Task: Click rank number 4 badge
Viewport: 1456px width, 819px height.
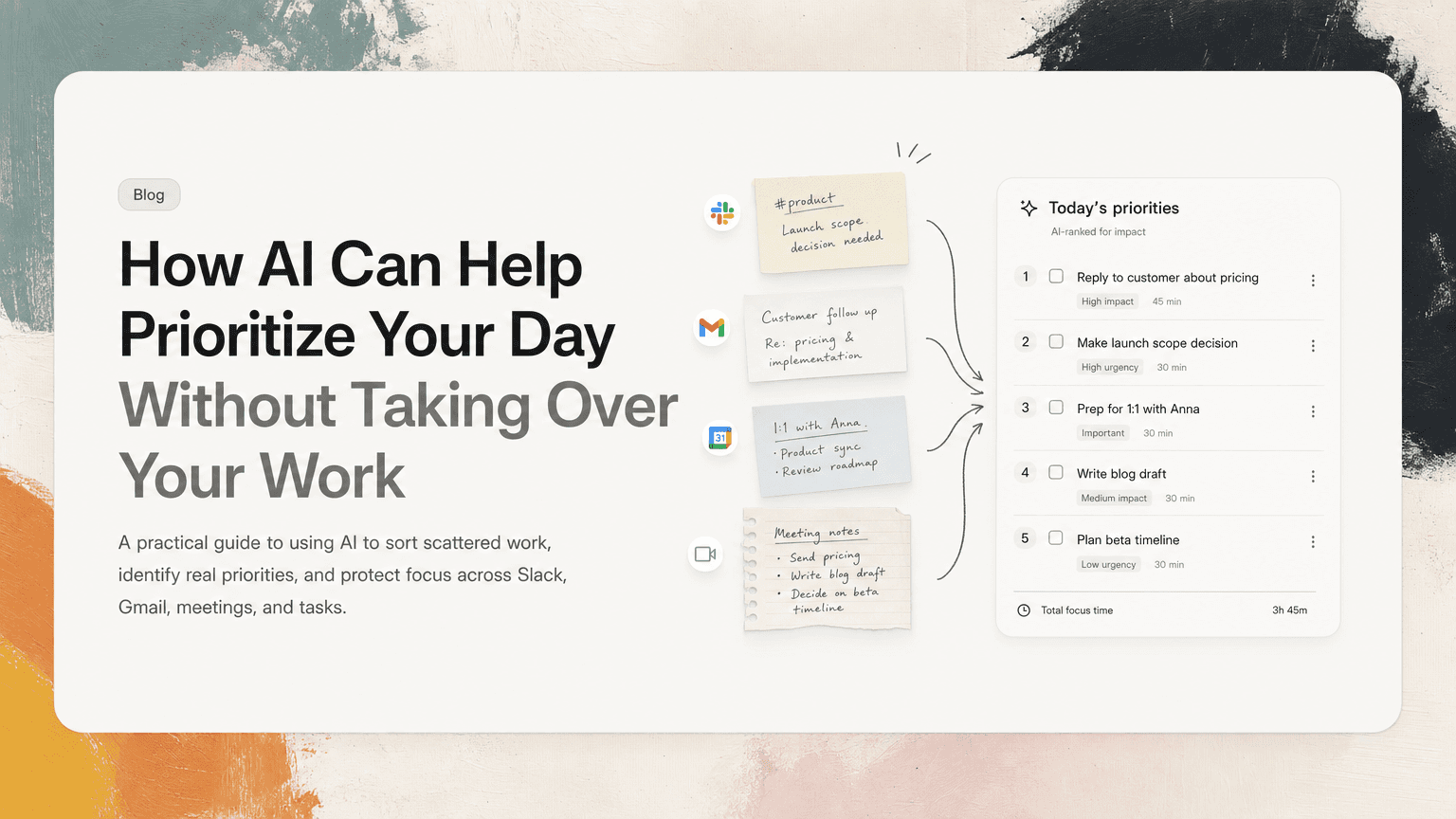Action: click(x=1025, y=472)
